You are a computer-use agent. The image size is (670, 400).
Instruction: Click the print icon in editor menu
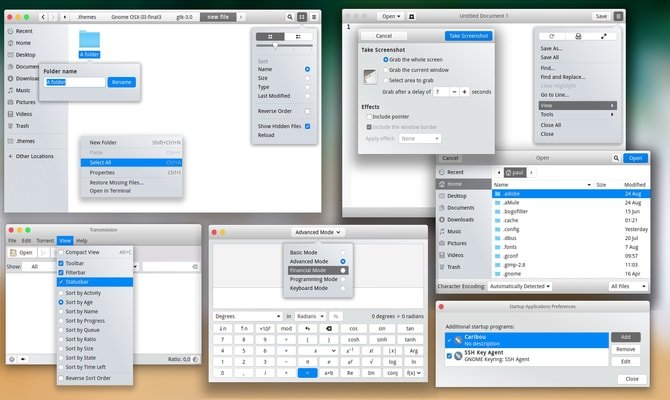click(578, 36)
